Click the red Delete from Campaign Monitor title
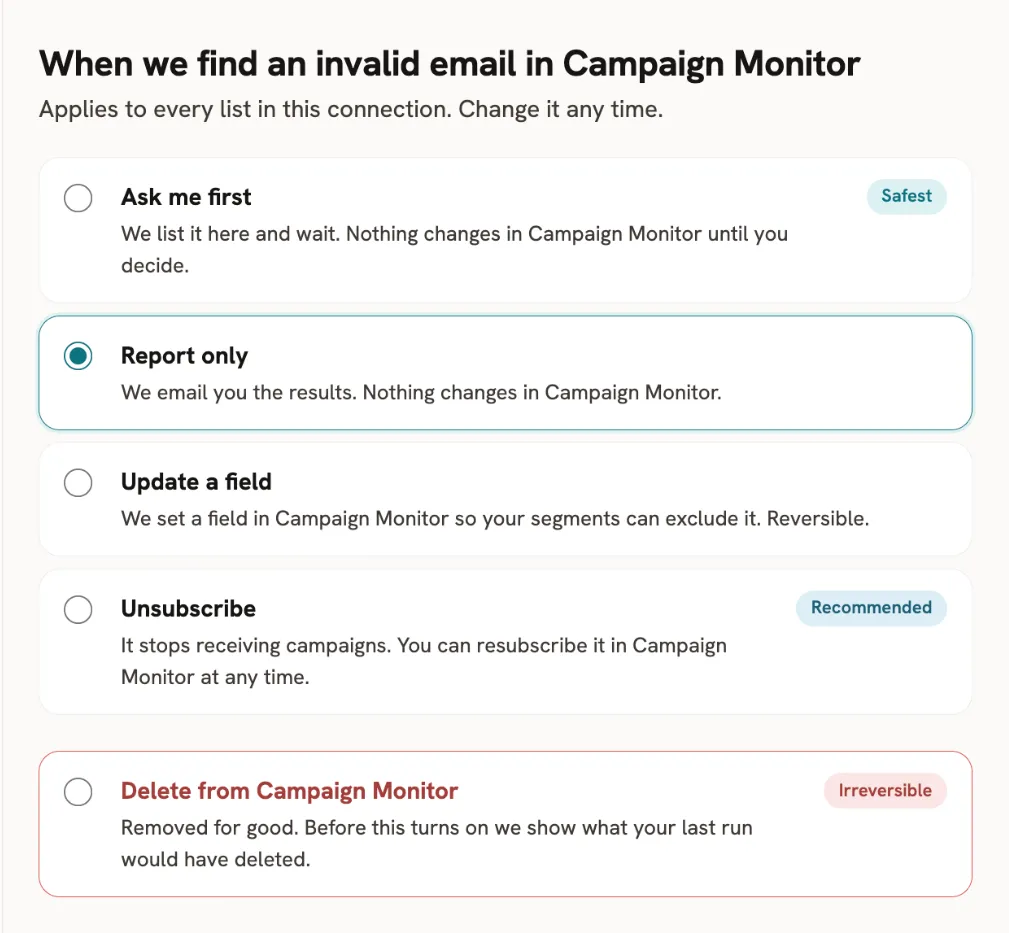Image resolution: width=1009 pixels, height=933 pixels. 290,791
